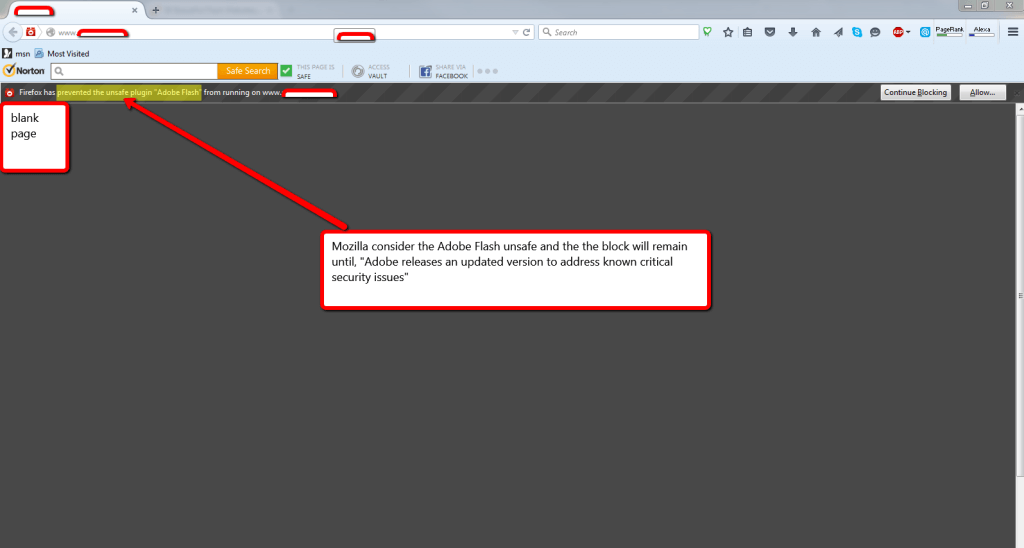Share the page via Facebook
Screen dimensions: 1024x548
click(443, 71)
